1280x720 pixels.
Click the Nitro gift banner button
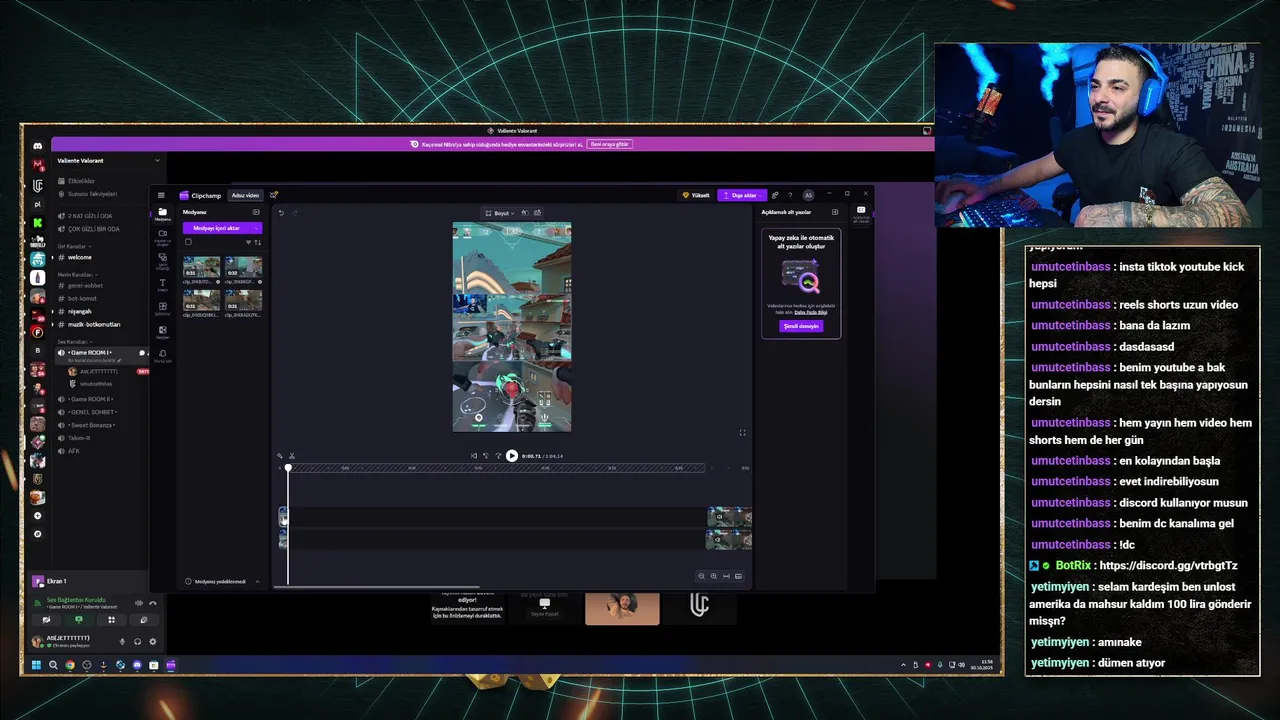pyautogui.click(x=610, y=144)
